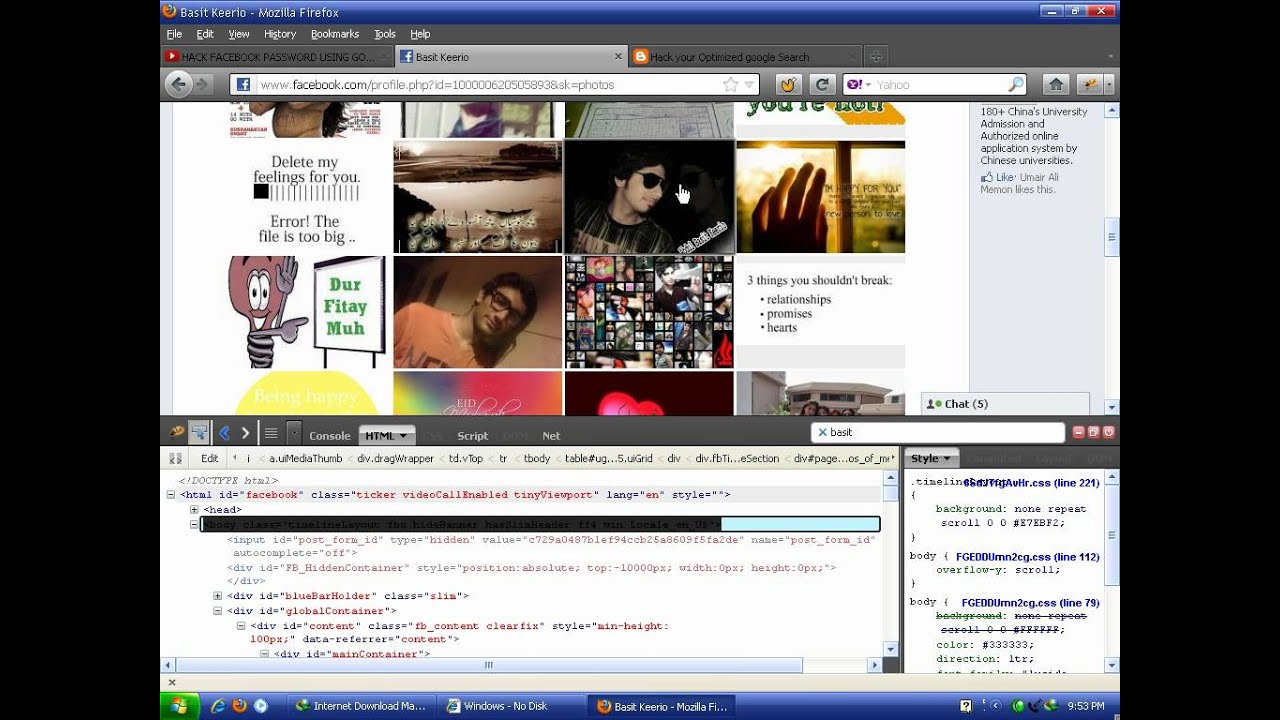Go forward in Firebug panel history
Viewport: 1280px width, 720px height.
click(x=245, y=433)
